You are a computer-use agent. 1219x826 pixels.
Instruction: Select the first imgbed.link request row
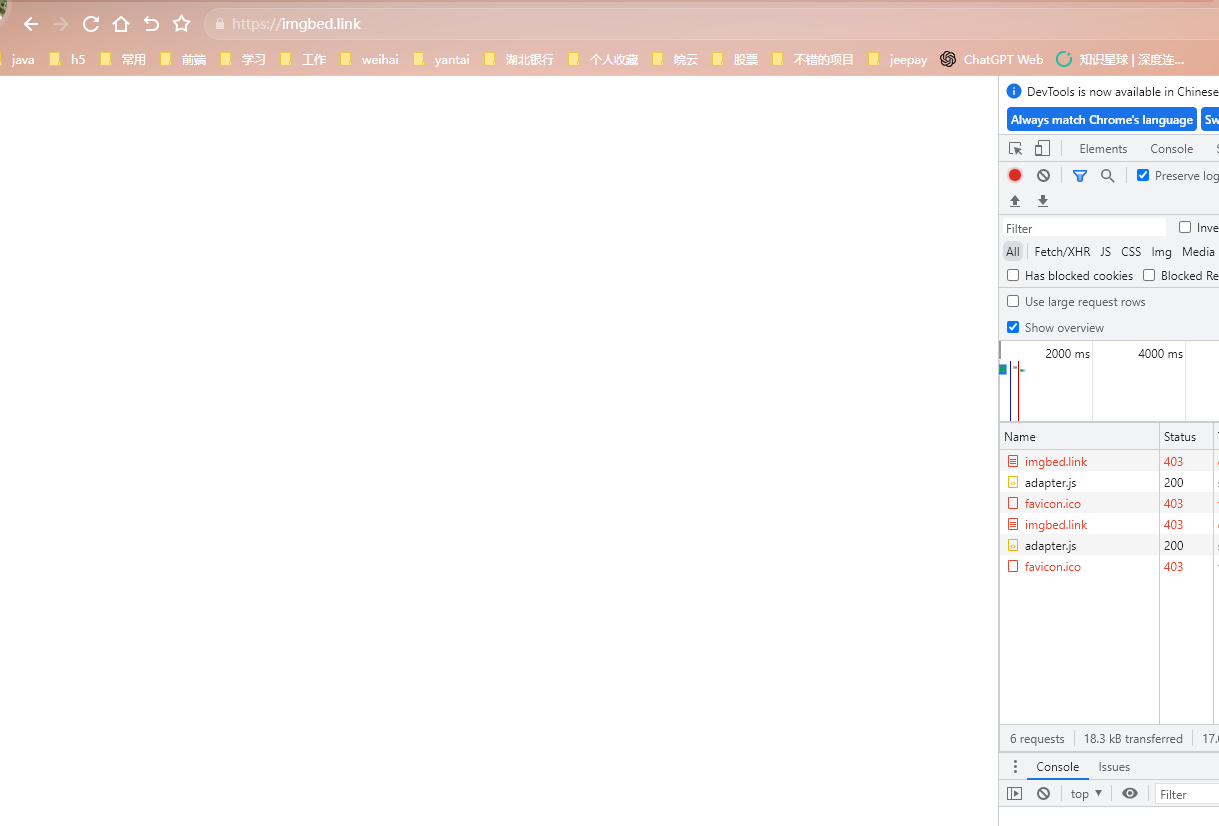1109,462
